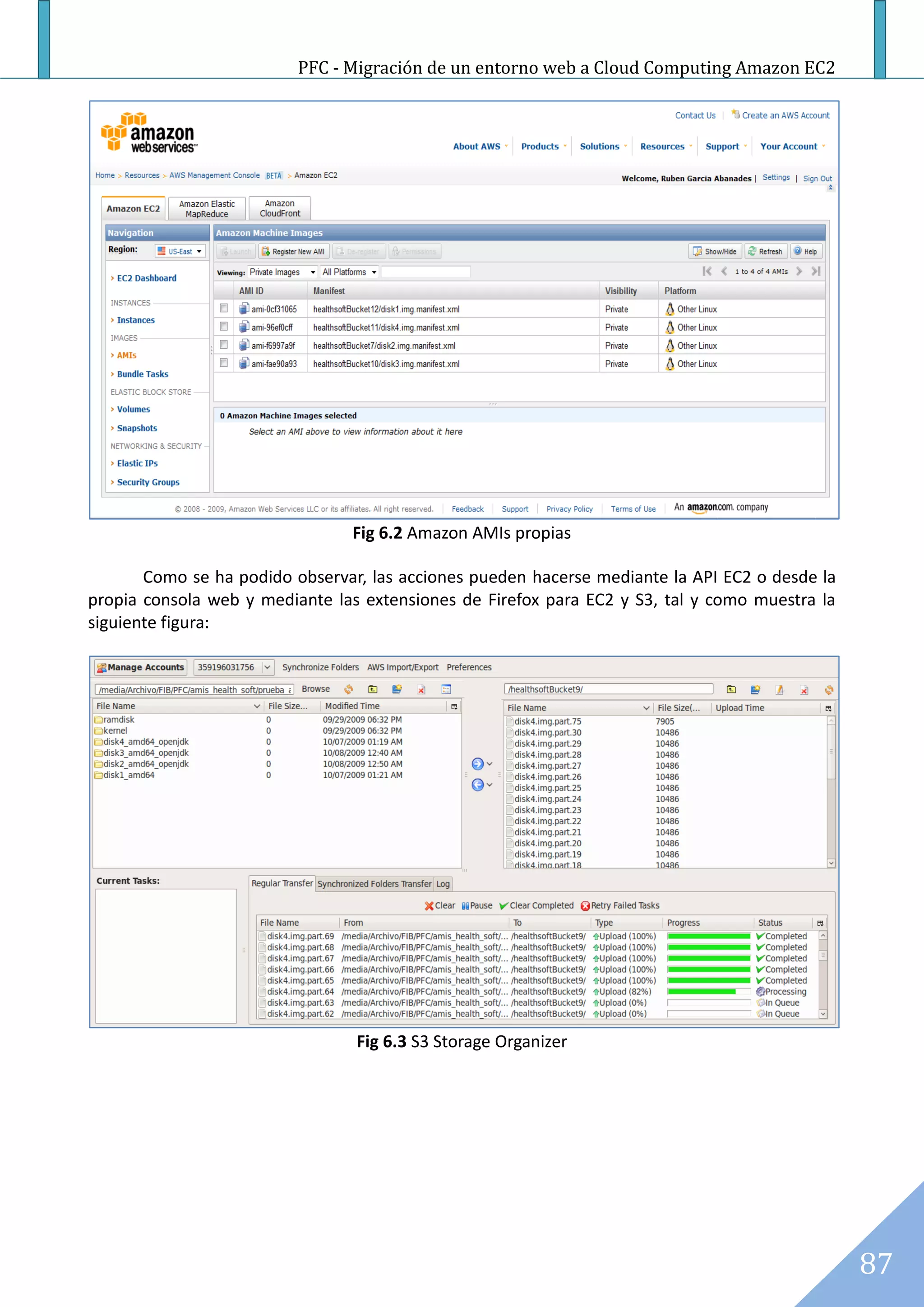Click the remote pane refresh icon
The width and height of the screenshot is (924, 1307).
(828, 690)
